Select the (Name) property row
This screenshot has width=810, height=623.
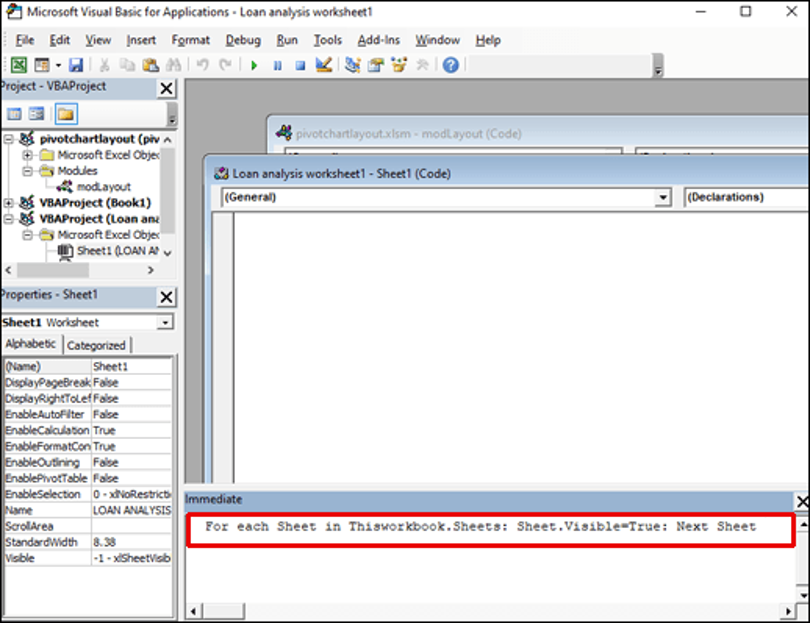(88, 366)
